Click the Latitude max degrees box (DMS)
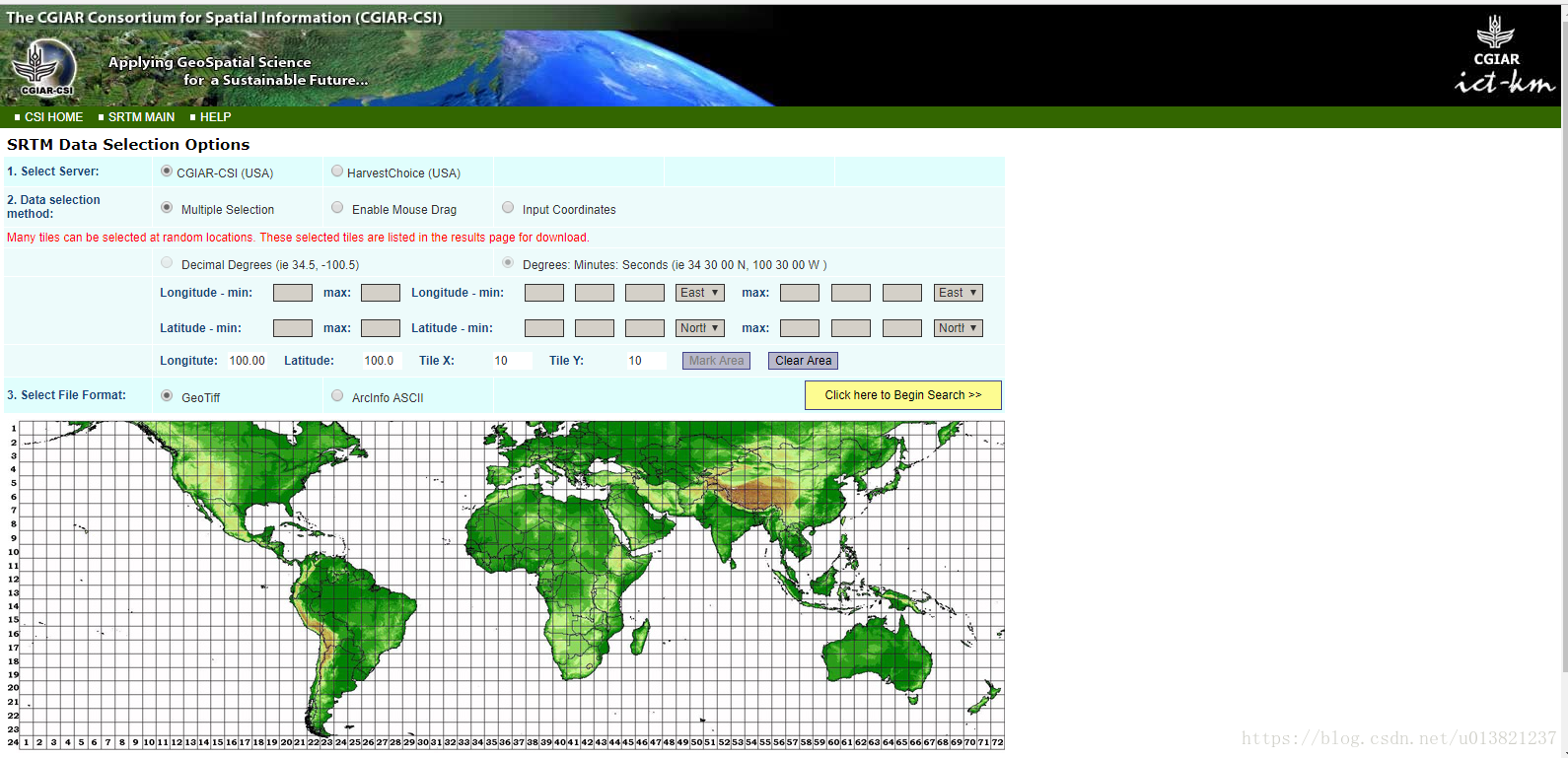The width and height of the screenshot is (1568, 758). (x=800, y=328)
